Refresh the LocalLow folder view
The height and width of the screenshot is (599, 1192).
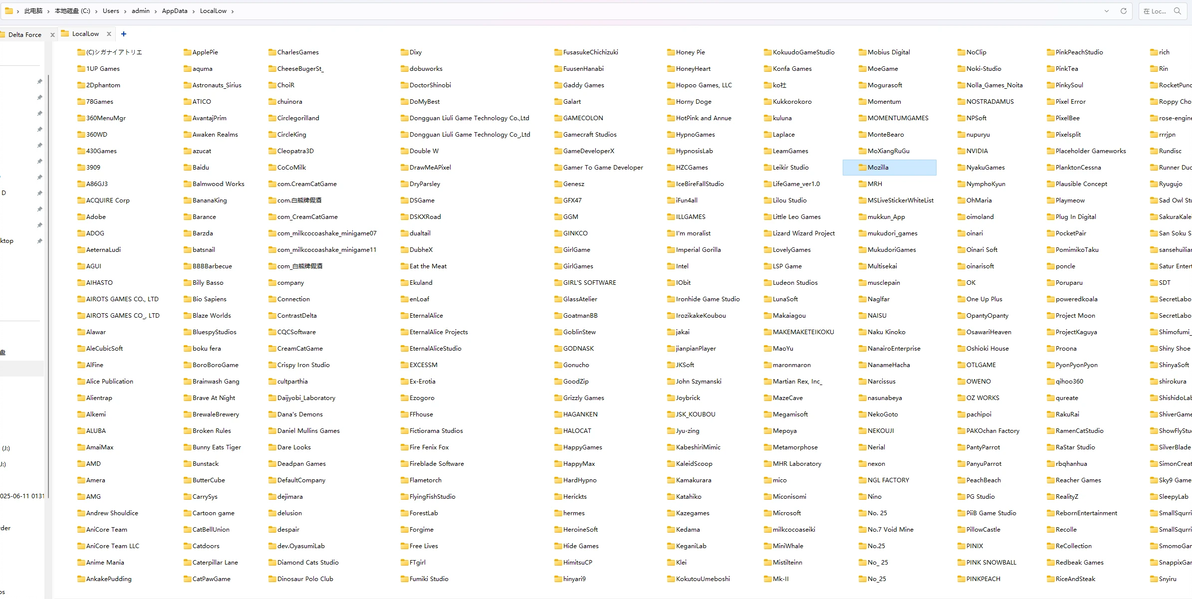point(1124,11)
